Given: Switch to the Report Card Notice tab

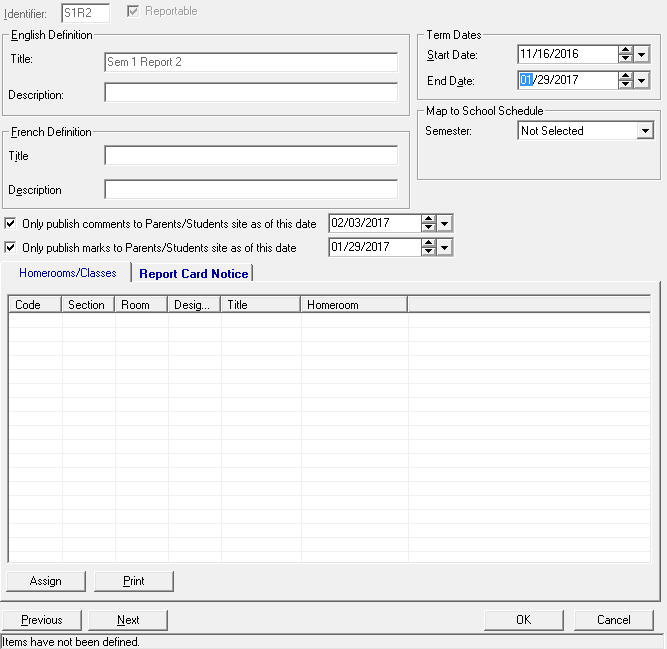Looking at the screenshot, I should [193, 274].
